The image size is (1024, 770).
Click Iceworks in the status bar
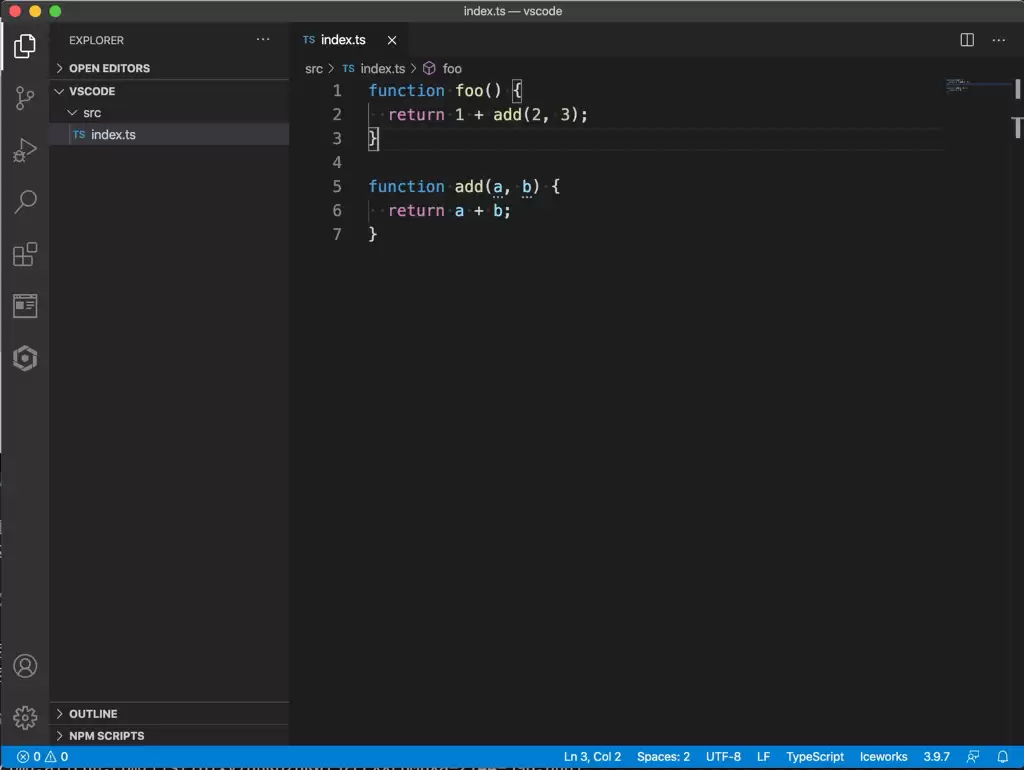tap(883, 757)
